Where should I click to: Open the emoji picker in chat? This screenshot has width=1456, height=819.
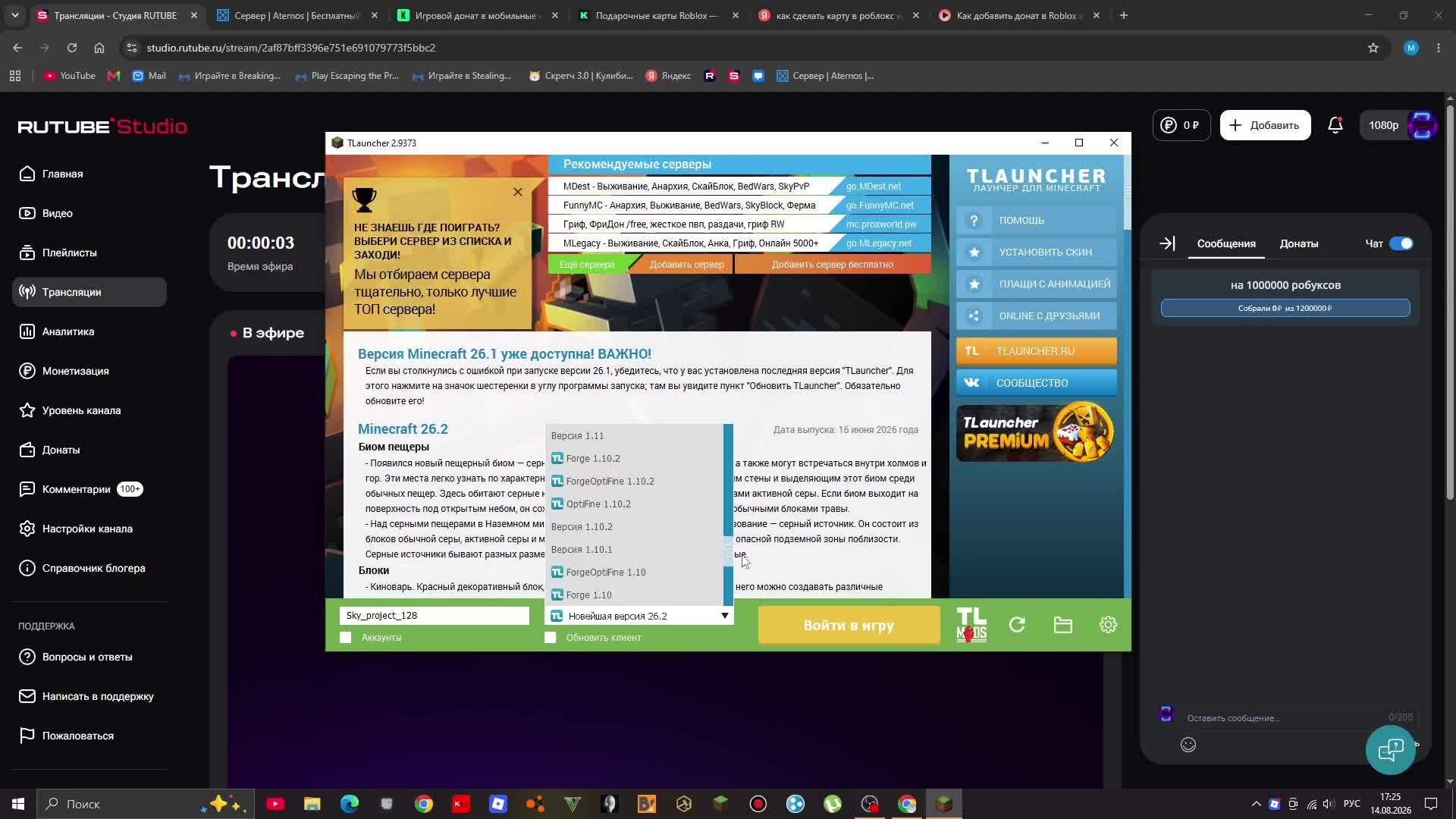tap(1188, 745)
